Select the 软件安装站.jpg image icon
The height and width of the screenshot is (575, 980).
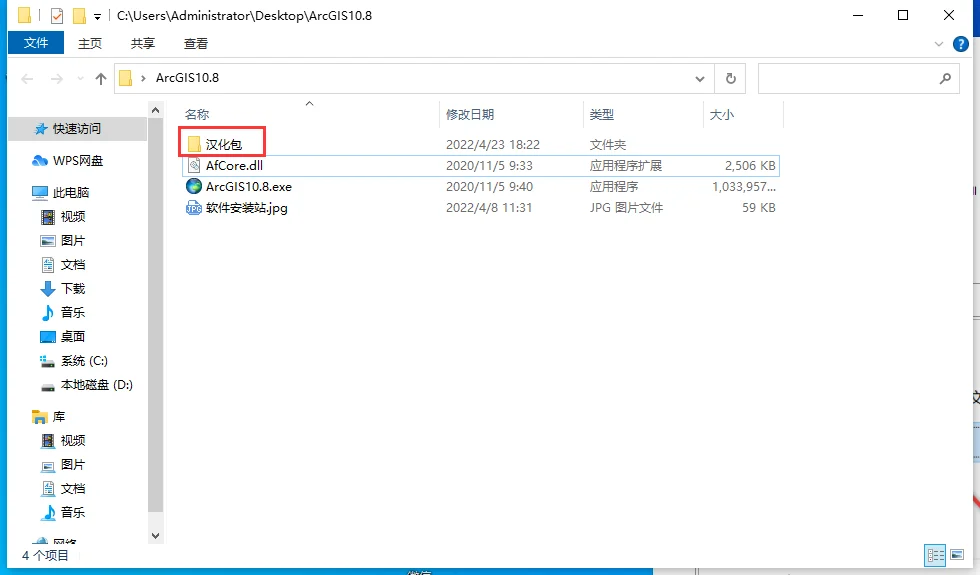(194, 208)
